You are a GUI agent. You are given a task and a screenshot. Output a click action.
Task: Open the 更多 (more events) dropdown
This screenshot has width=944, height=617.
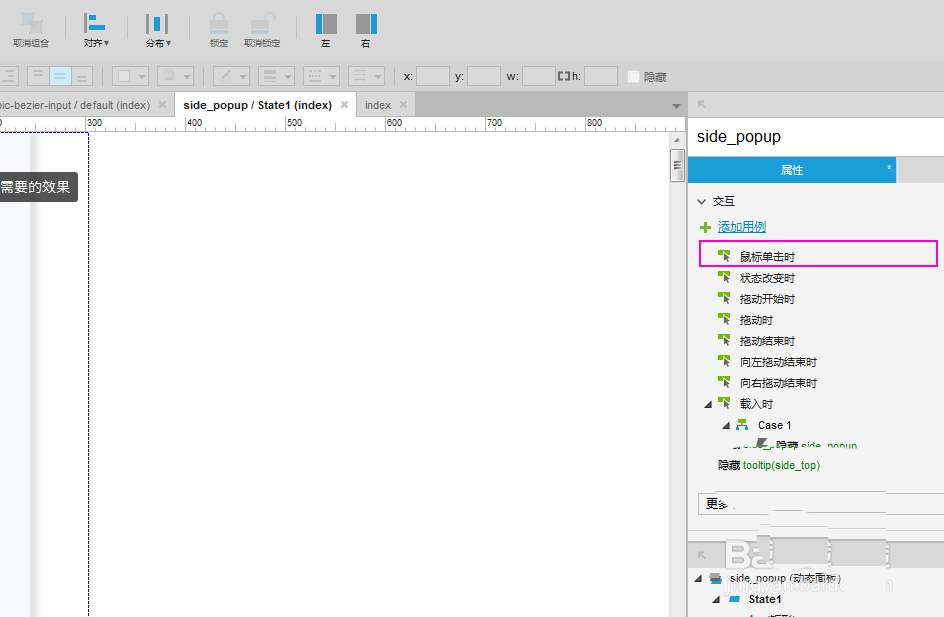coord(821,504)
